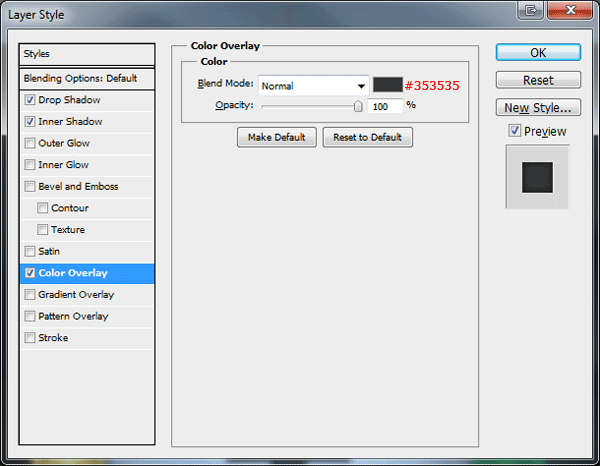
Task: Toggle the Drop Shadow checkbox
Action: (29, 100)
